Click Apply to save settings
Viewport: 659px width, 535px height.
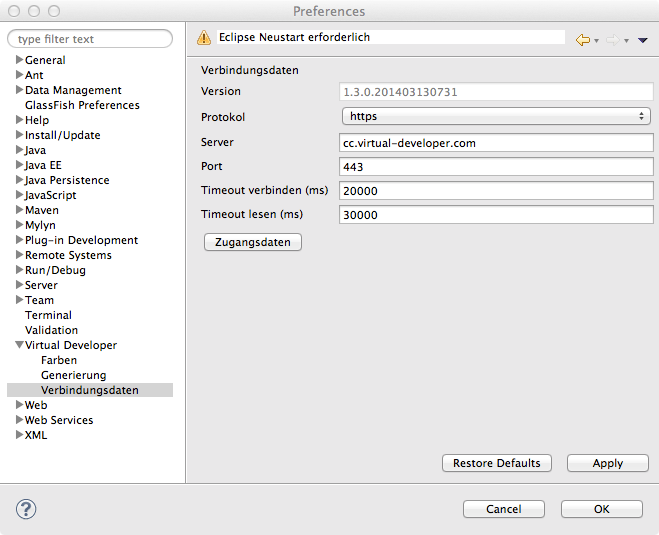(x=607, y=463)
